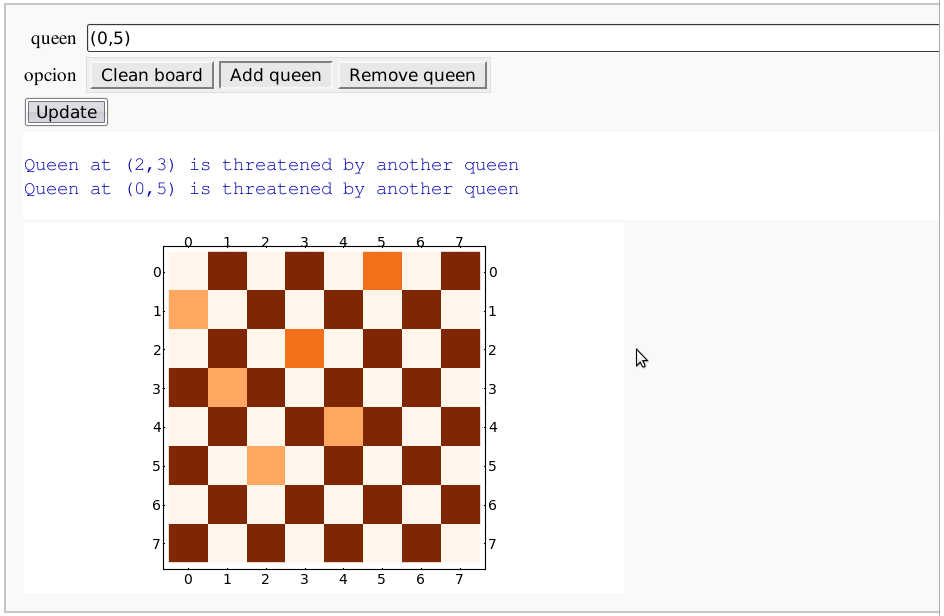This screenshot has height=616, width=944.
Task: Click the queen coordinate input field
Action: click(x=512, y=38)
